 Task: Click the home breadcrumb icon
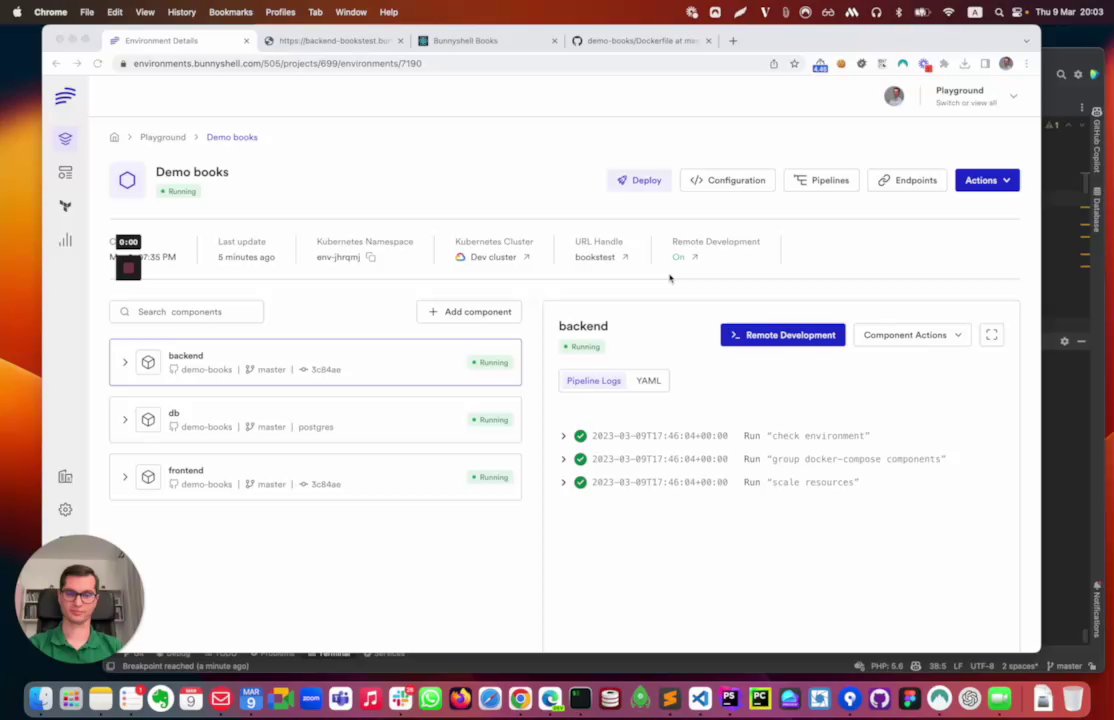pyautogui.click(x=114, y=137)
